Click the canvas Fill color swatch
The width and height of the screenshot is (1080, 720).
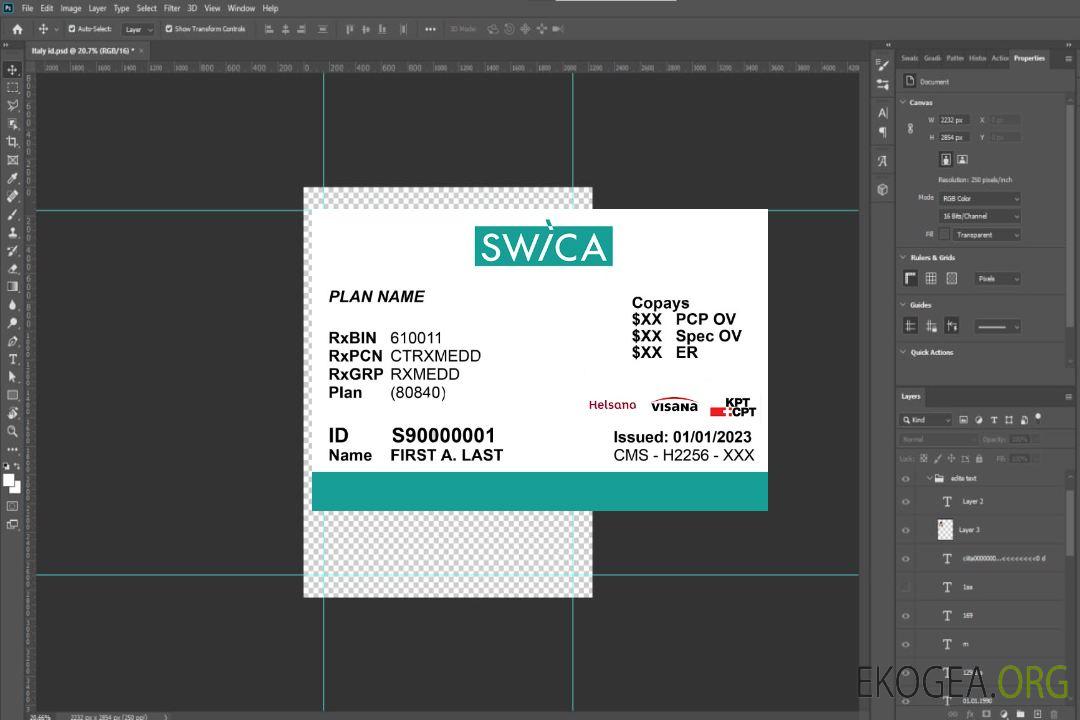pos(944,234)
